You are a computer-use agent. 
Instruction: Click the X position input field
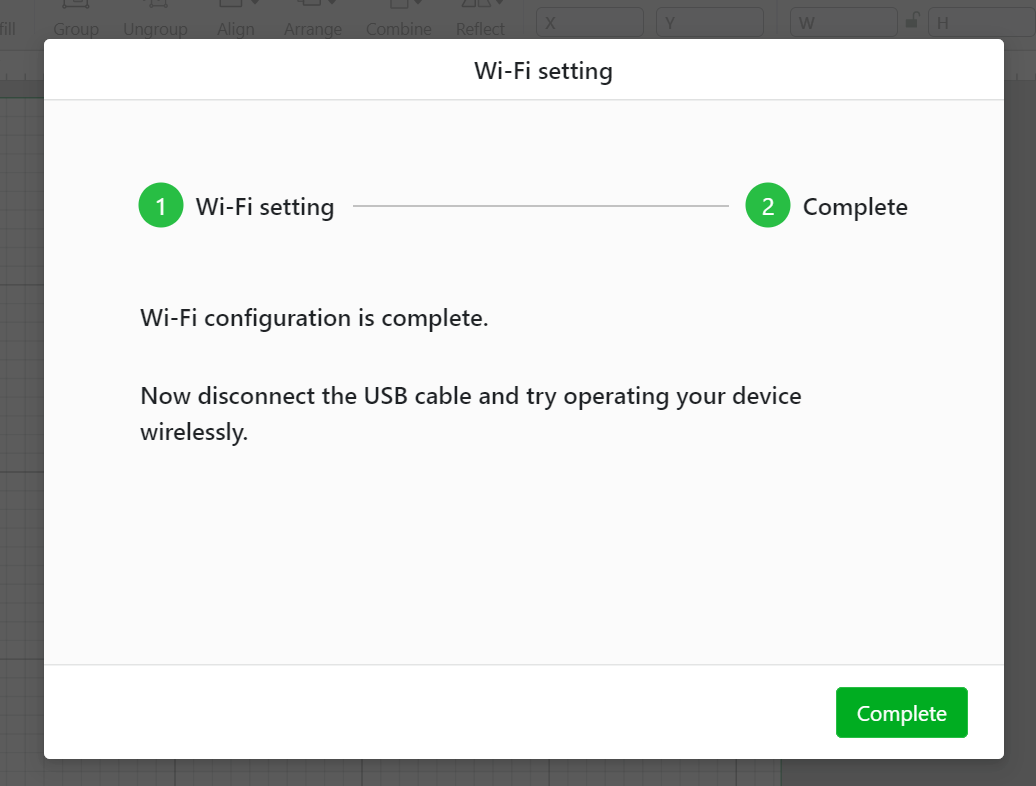pyautogui.click(x=589, y=22)
